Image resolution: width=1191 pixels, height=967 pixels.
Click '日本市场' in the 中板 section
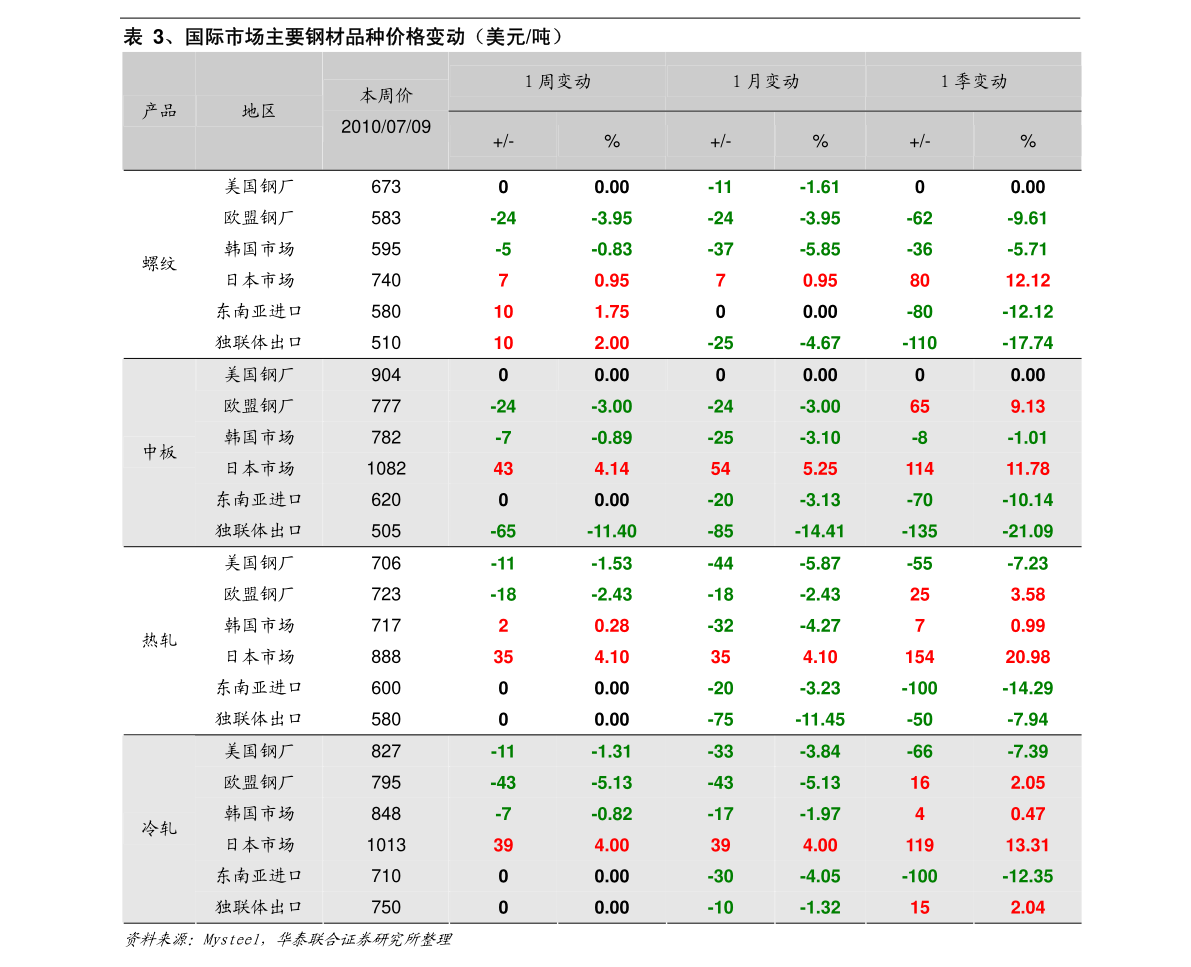(258, 469)
